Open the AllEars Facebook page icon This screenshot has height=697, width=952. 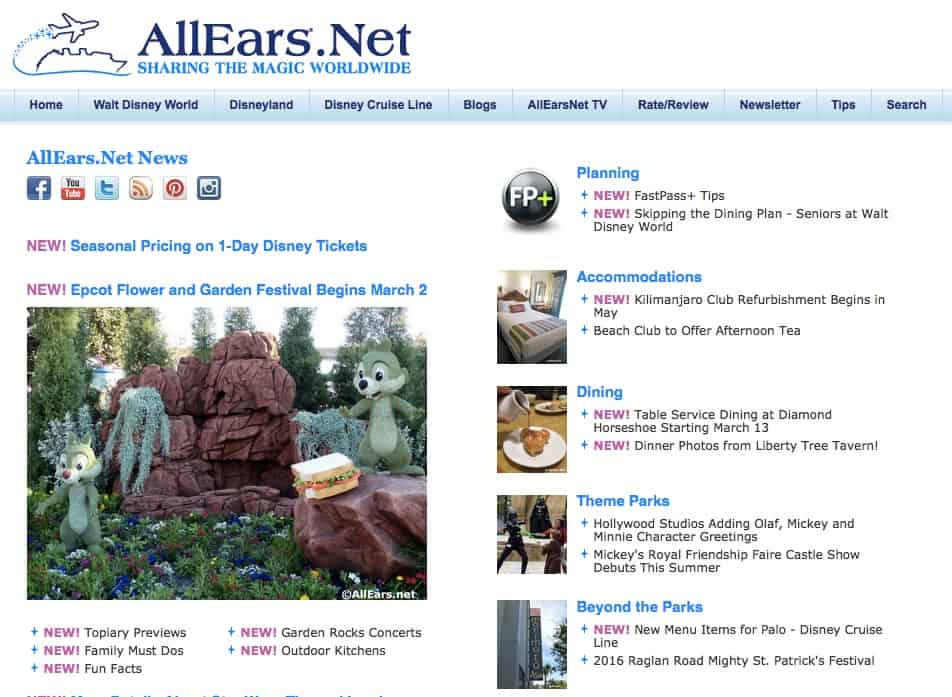(x=39, y=188)
